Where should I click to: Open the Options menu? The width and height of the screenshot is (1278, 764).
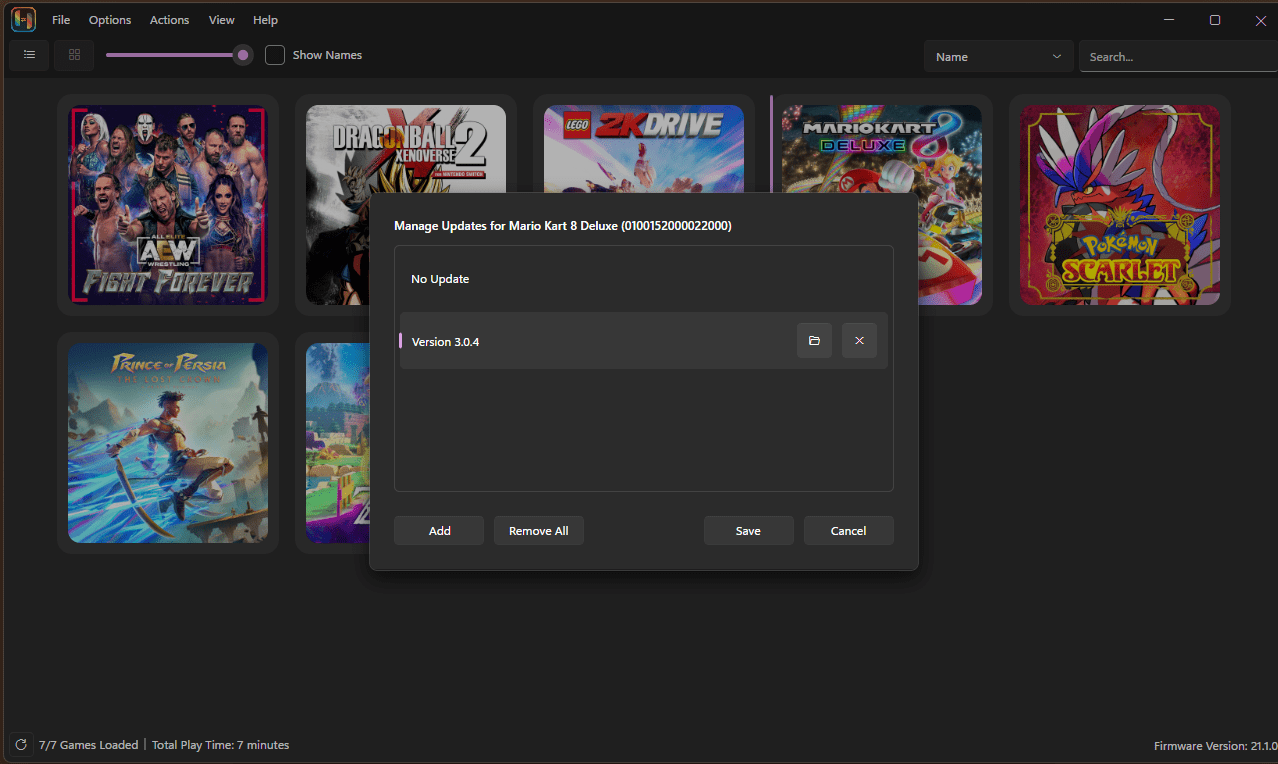109,19
